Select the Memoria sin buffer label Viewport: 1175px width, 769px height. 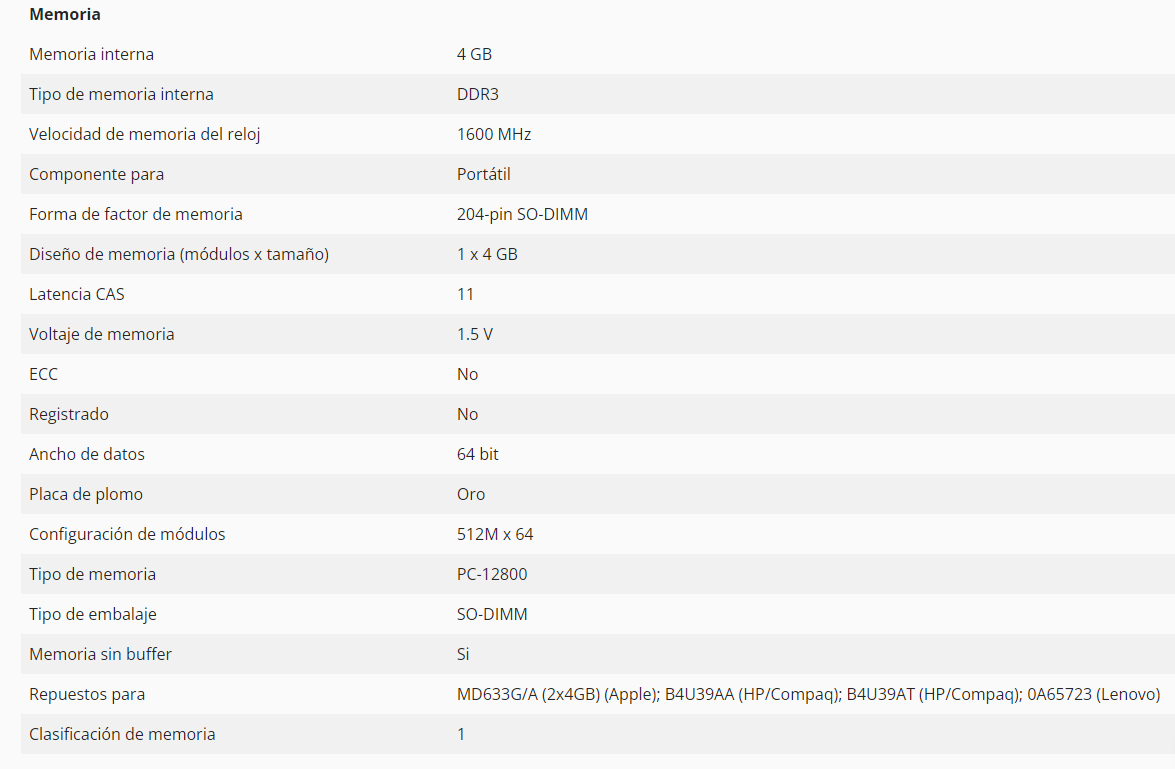pos(100,654)
